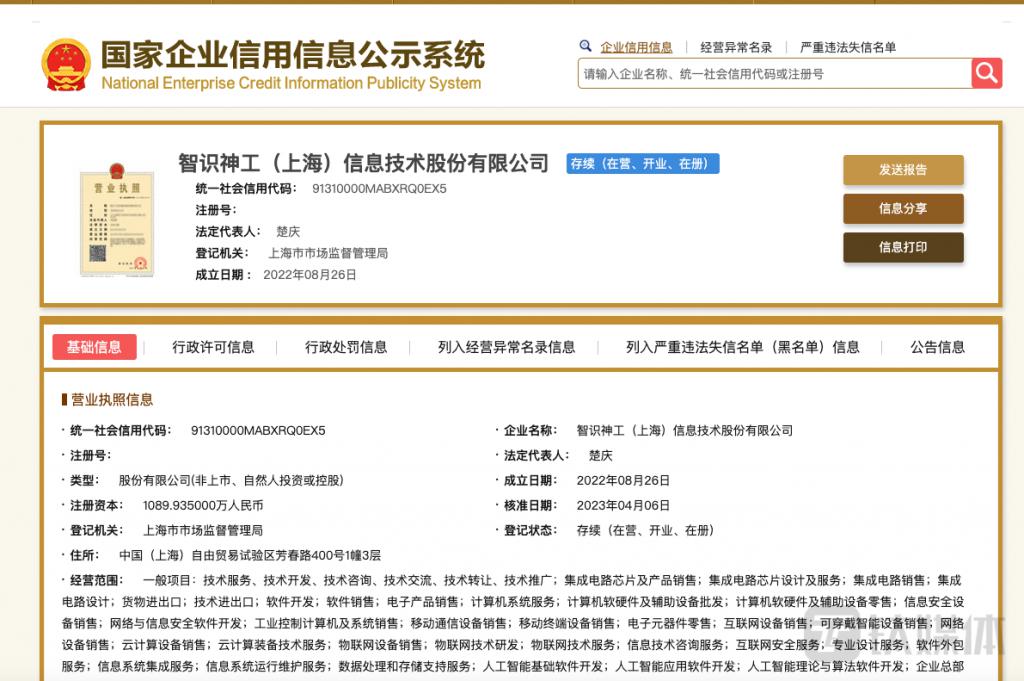
Task: Open the 行政处罚信息 tab
Action: tap(346, 347)
